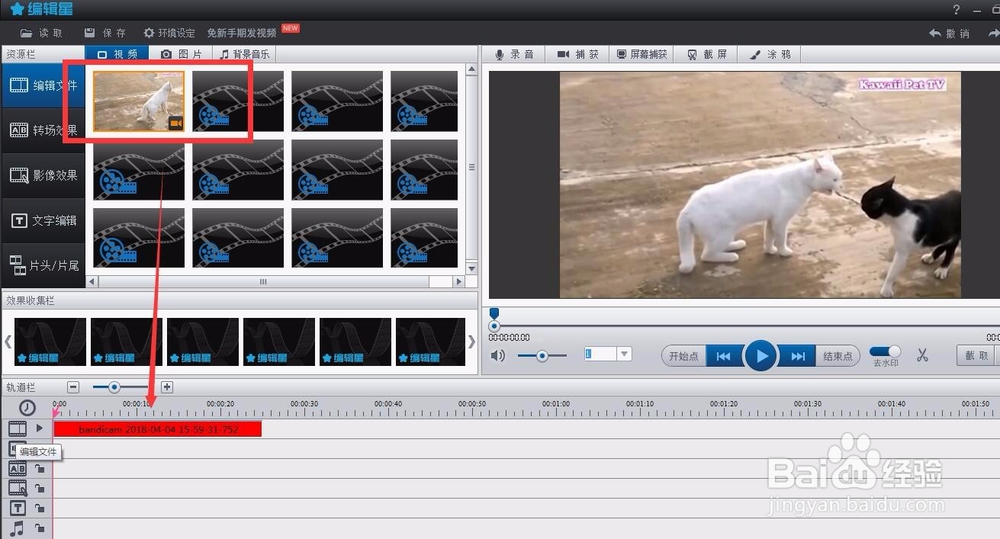Click the 涂鸦 doodle brush button
This screenshot has width=1000, height=539.
770,54
